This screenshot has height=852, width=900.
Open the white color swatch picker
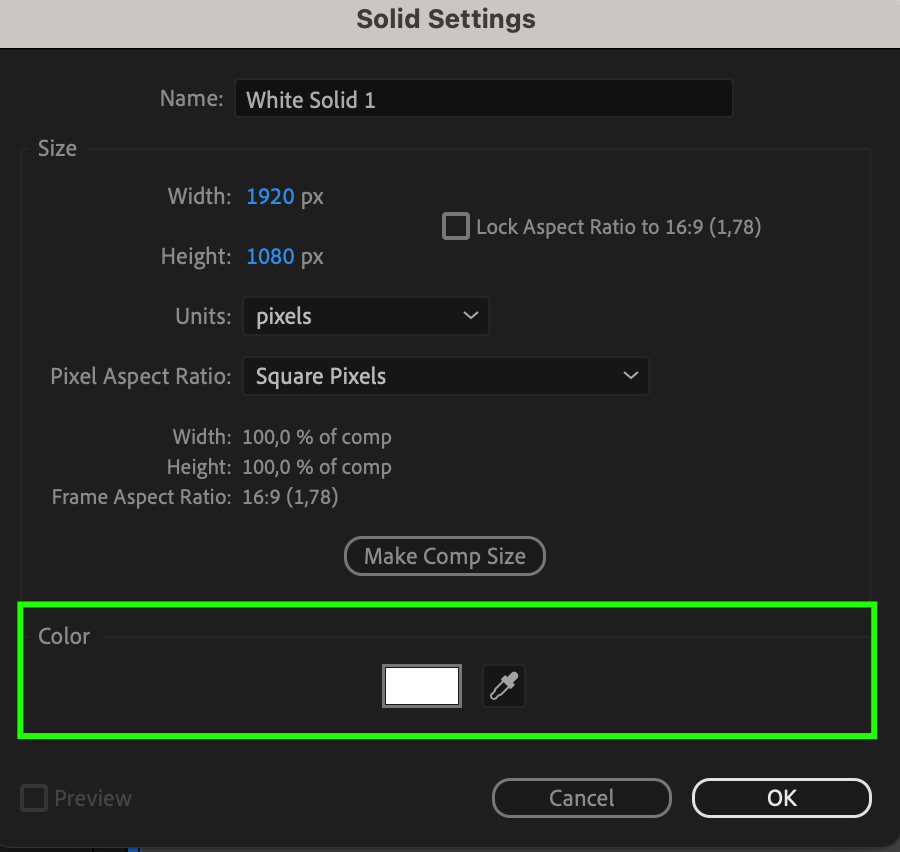pos(422,687)
